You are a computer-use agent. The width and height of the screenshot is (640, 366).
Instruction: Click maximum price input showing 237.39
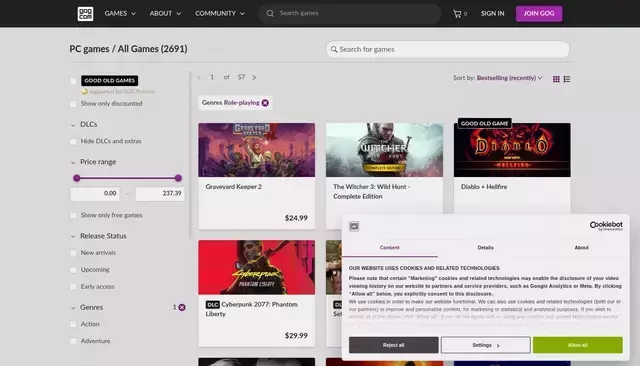click(160, 193)
